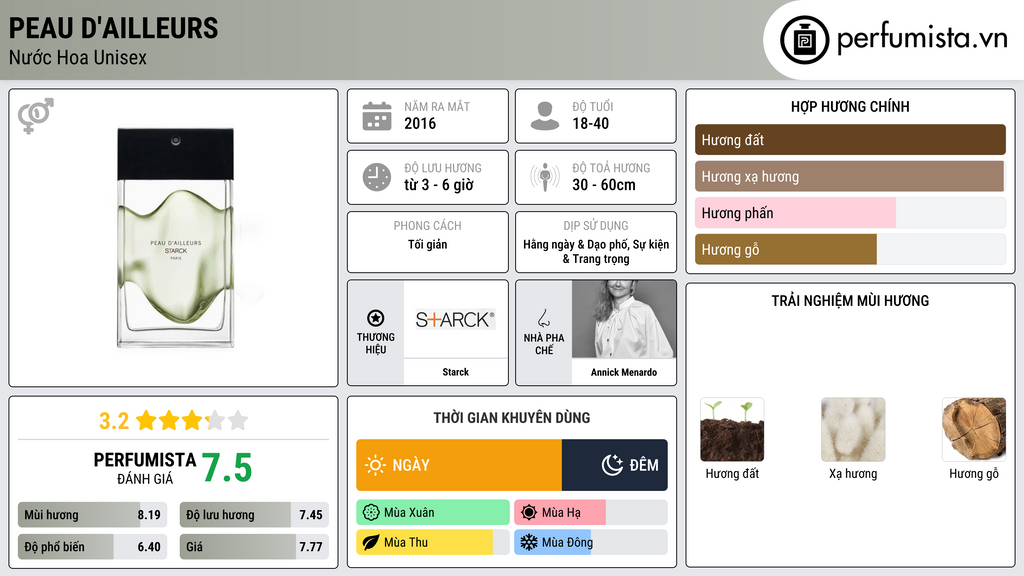The width and height of the screenshot is (1024, 576).
Task: Click the star rating icons next to 3.2
Action: coord(192,421)
